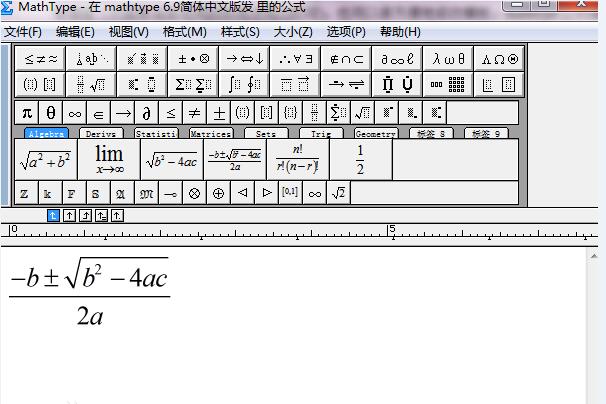Insert curly braces template
Image resolution: width=606 pixels, height=404 pixels.
click(290, 113)
